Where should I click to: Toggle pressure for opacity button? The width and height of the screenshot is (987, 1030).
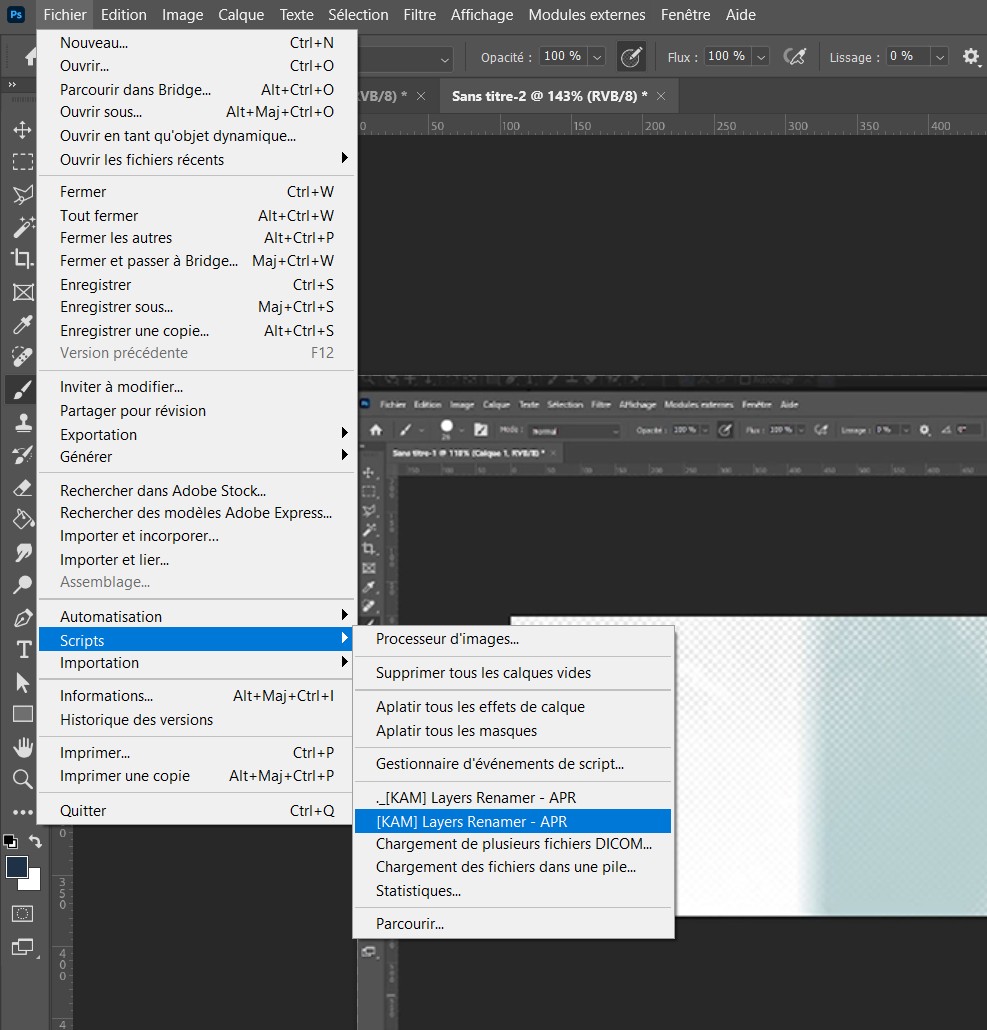point(631,57)
